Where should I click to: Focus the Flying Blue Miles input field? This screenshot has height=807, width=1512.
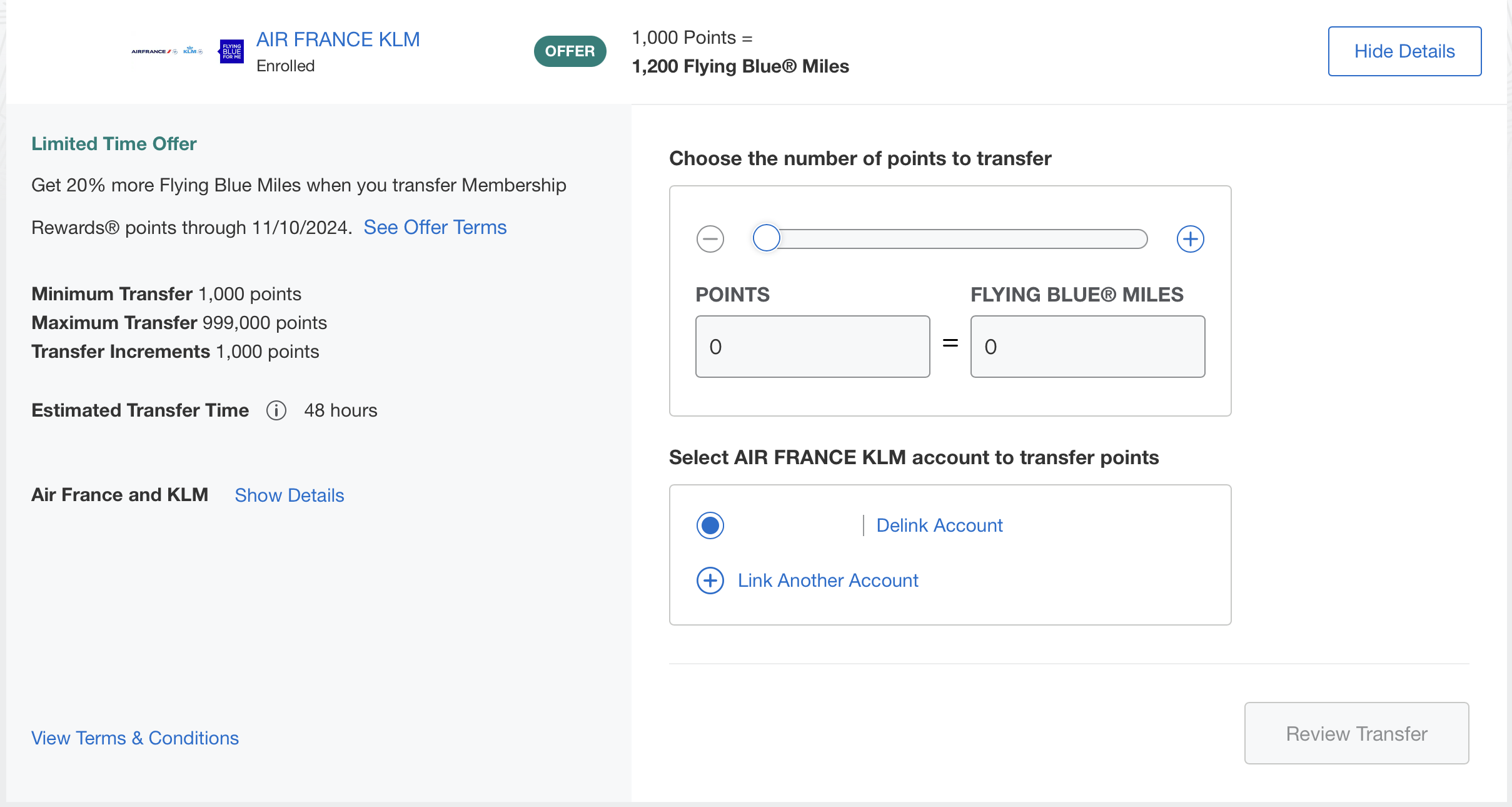[1087, 347]
